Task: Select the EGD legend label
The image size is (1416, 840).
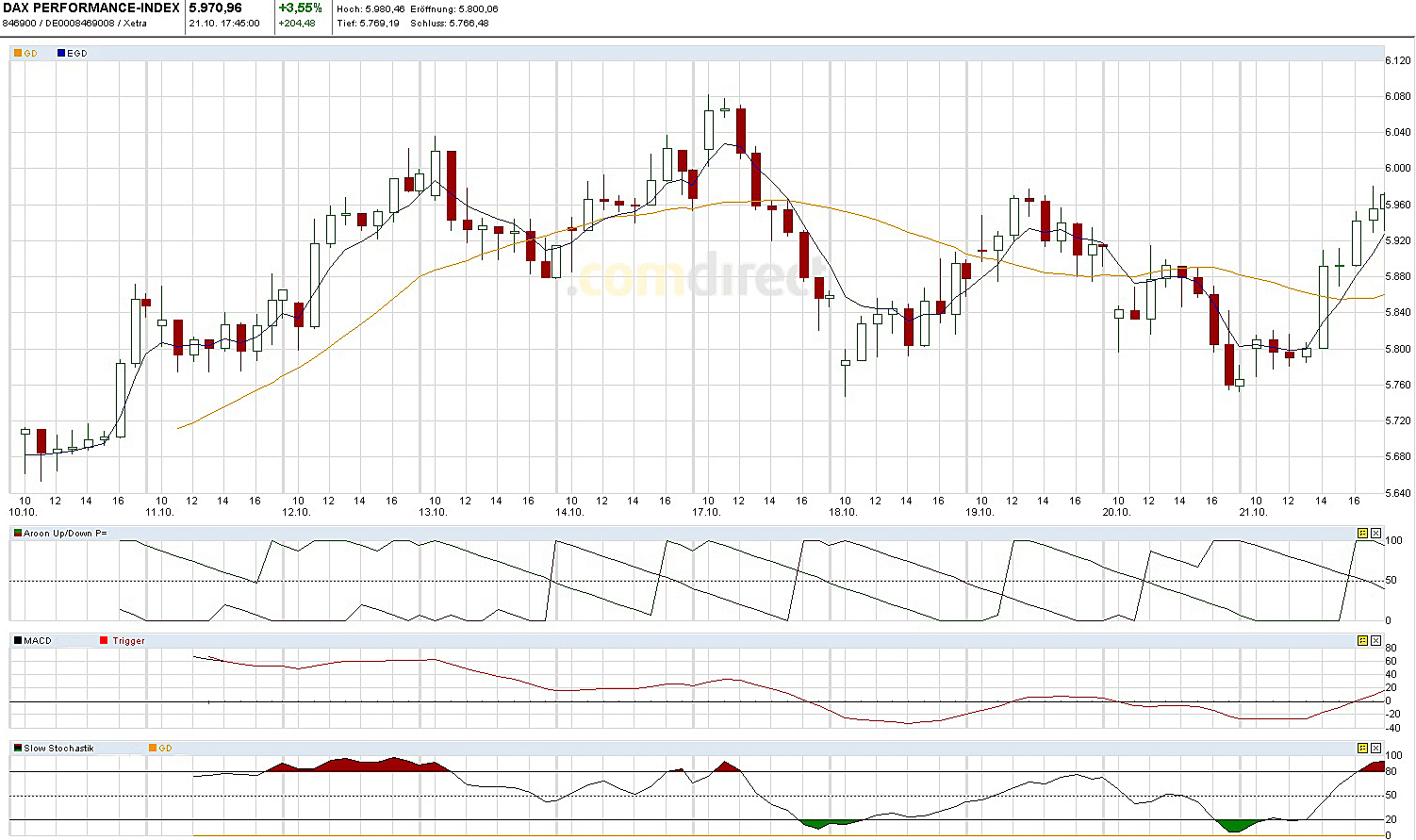Action: click(77, 54)
